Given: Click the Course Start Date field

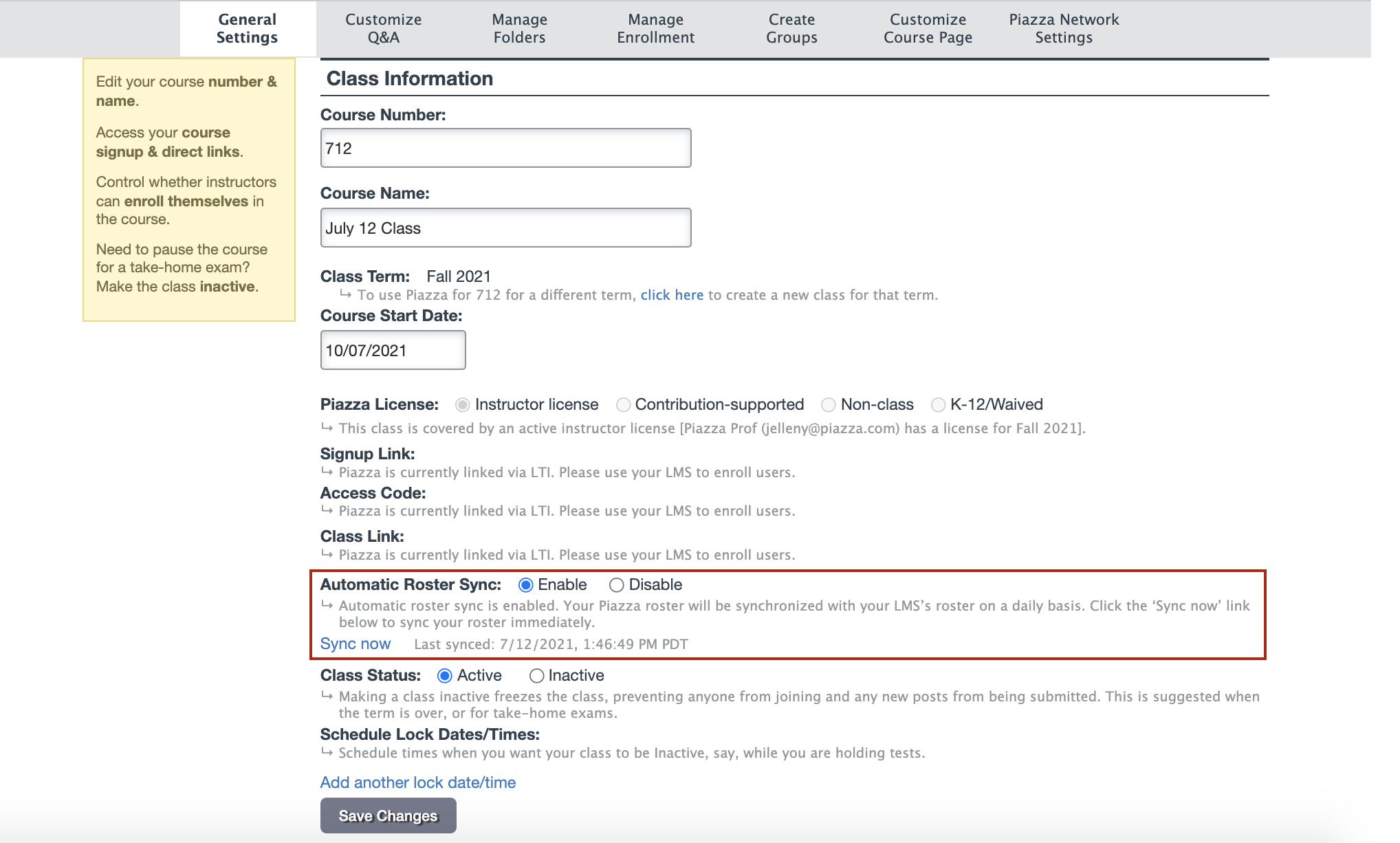Looking at the screenshot, I should 393,350.
